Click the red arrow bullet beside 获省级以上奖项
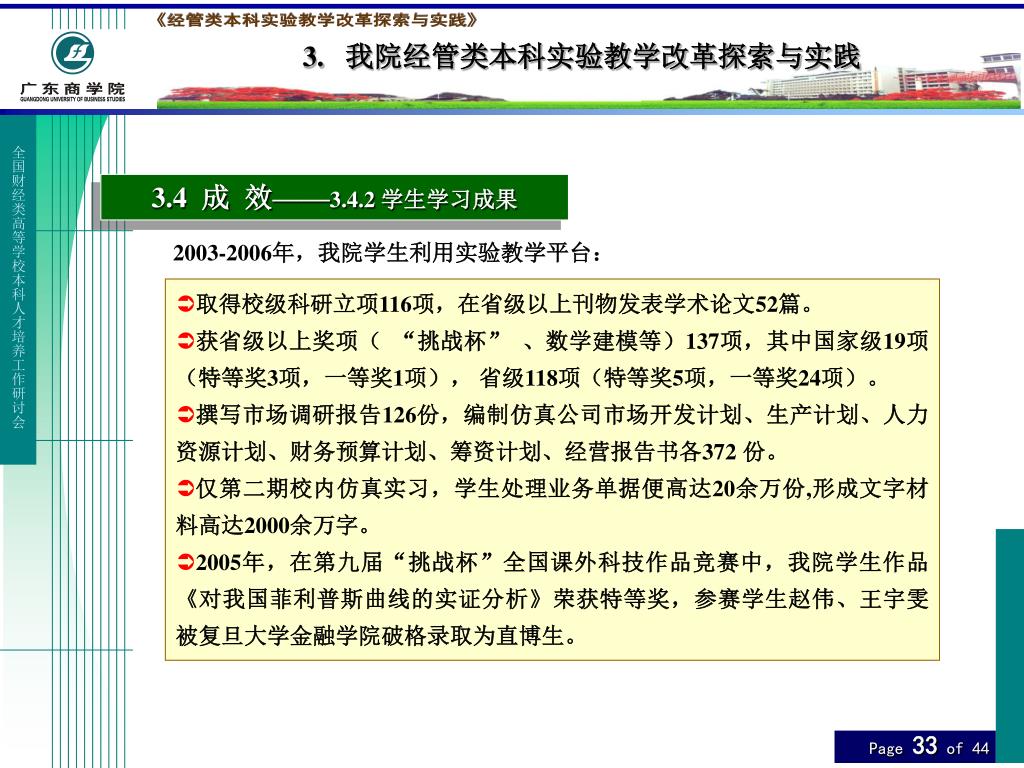1024x768 pixels. [185, 340]
